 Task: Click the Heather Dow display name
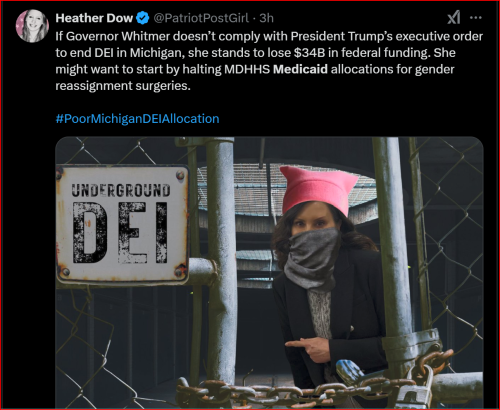tap(94, 18)
